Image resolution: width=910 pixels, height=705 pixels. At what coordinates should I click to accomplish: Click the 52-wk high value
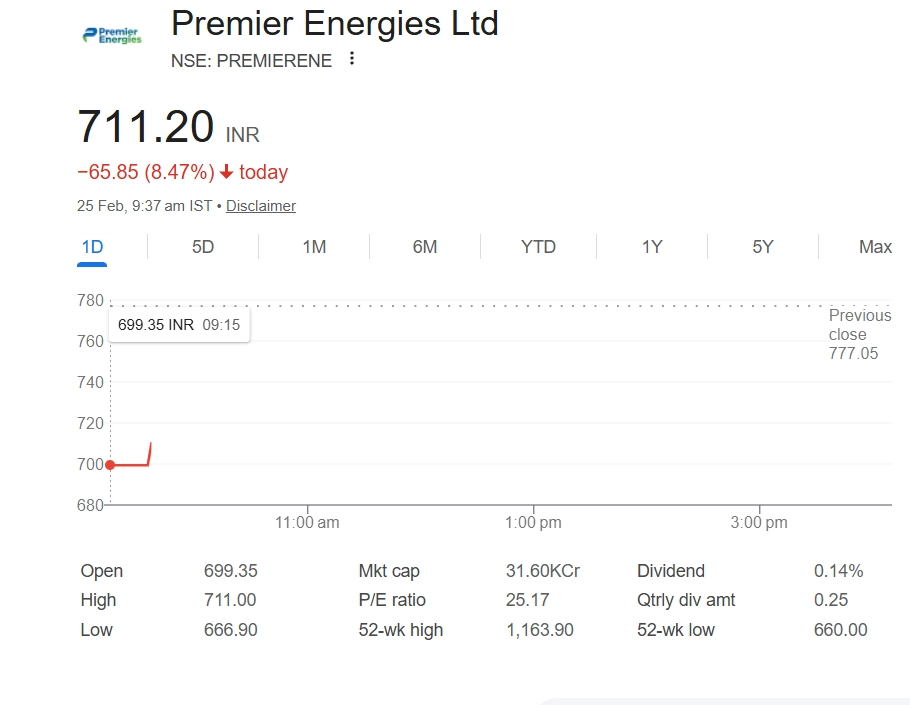[540, 630]
